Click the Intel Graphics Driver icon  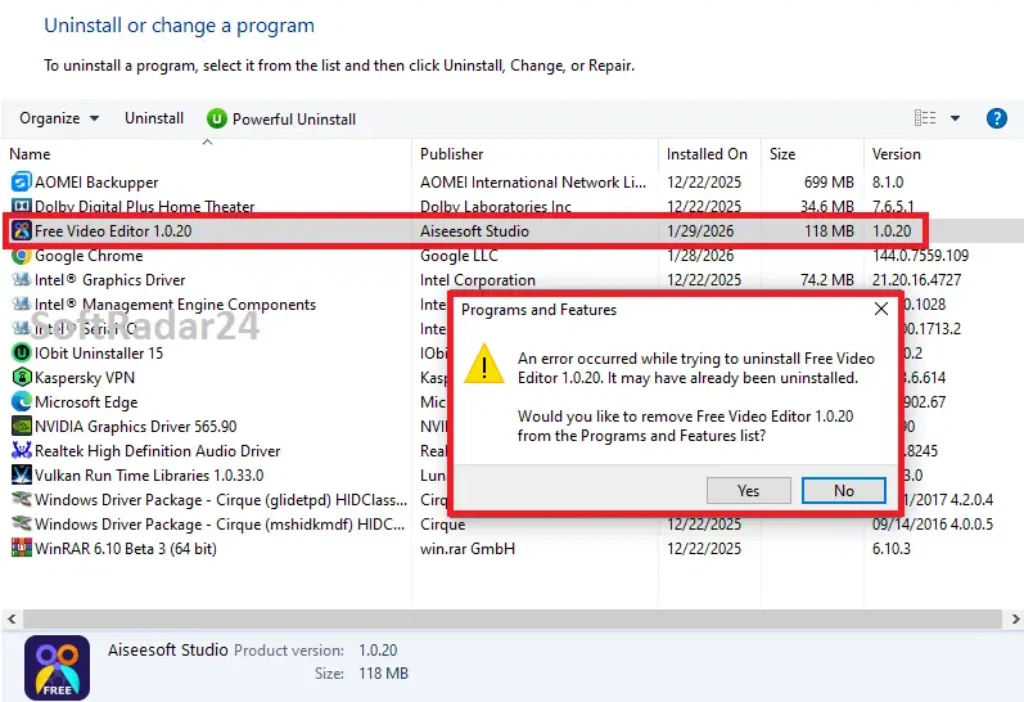point(22,279)
